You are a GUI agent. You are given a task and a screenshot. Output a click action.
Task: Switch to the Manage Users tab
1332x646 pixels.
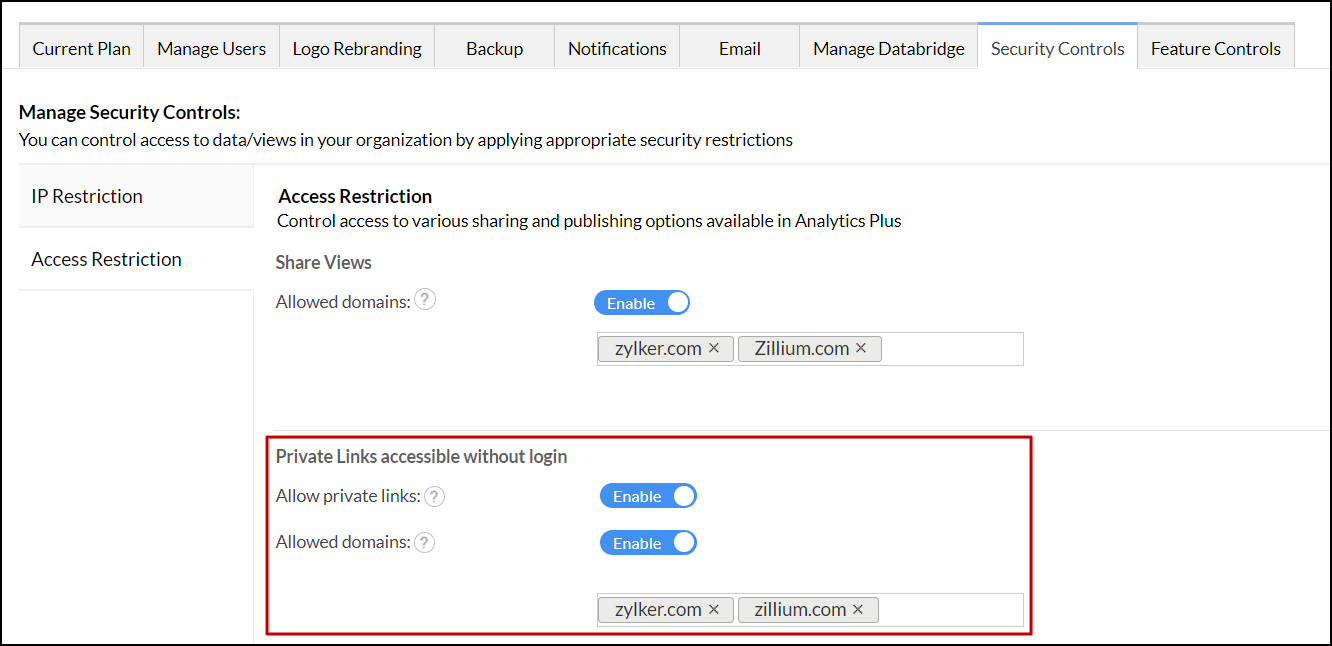pyautogui.click(x=211, y=48)
